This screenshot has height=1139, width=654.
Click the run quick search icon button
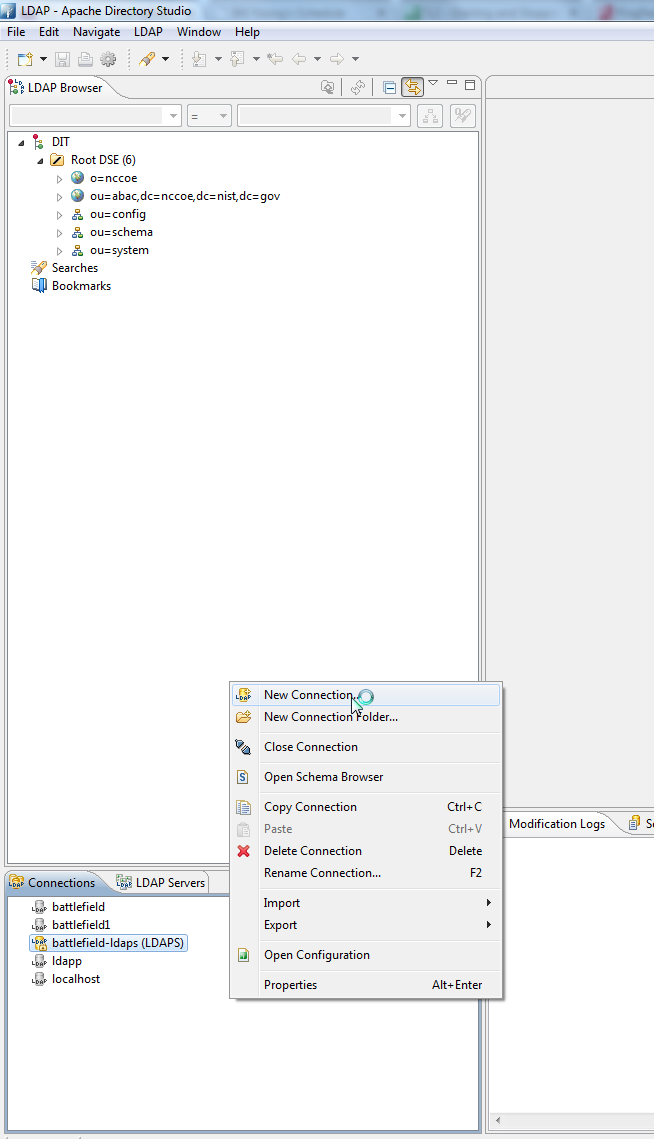click(463, 115)
